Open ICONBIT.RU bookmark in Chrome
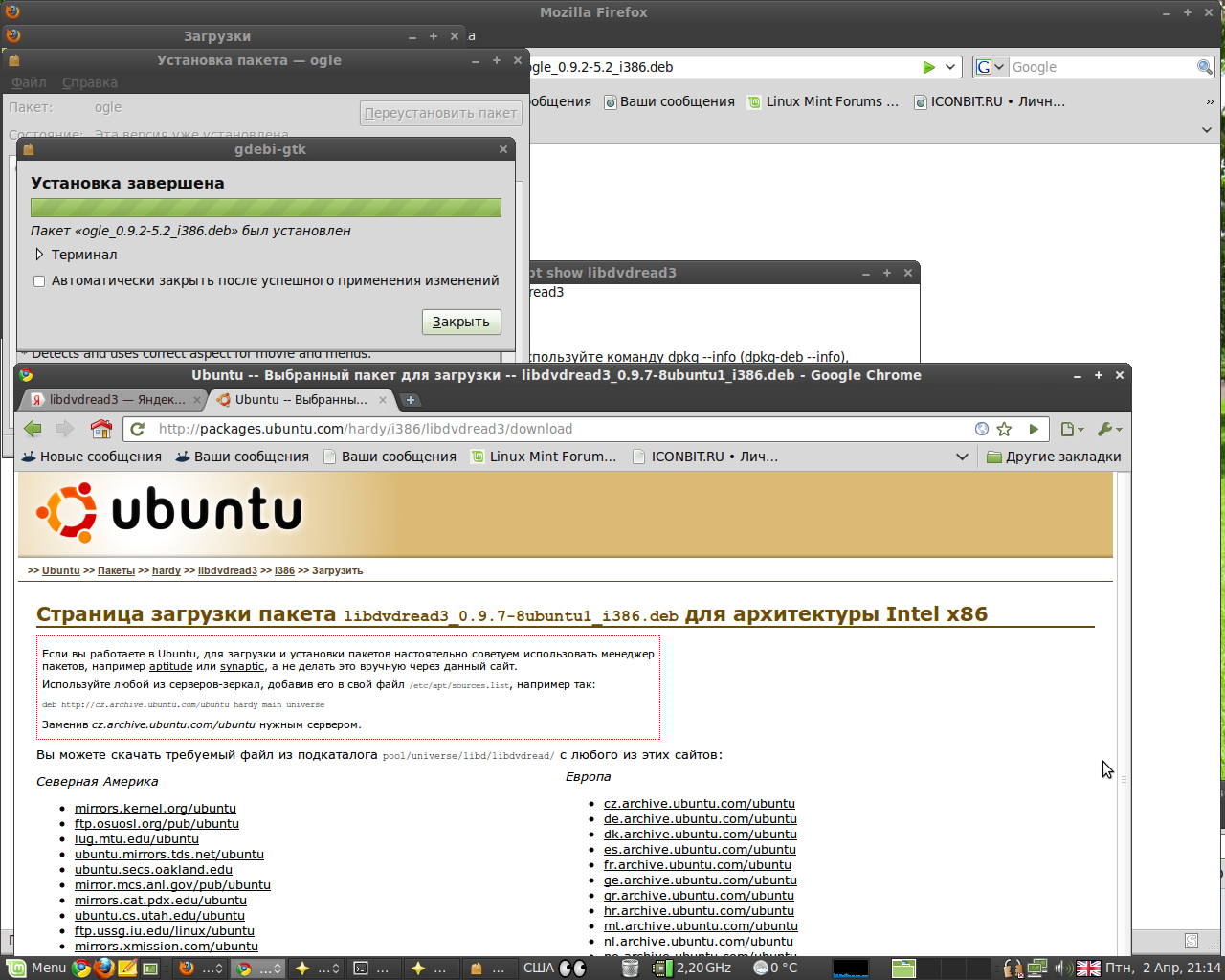The image size is (1225, 980). click(706, 457)
